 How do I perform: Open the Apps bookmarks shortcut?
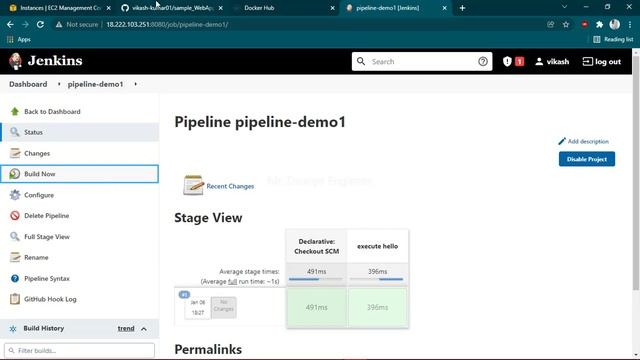[19, 40]
